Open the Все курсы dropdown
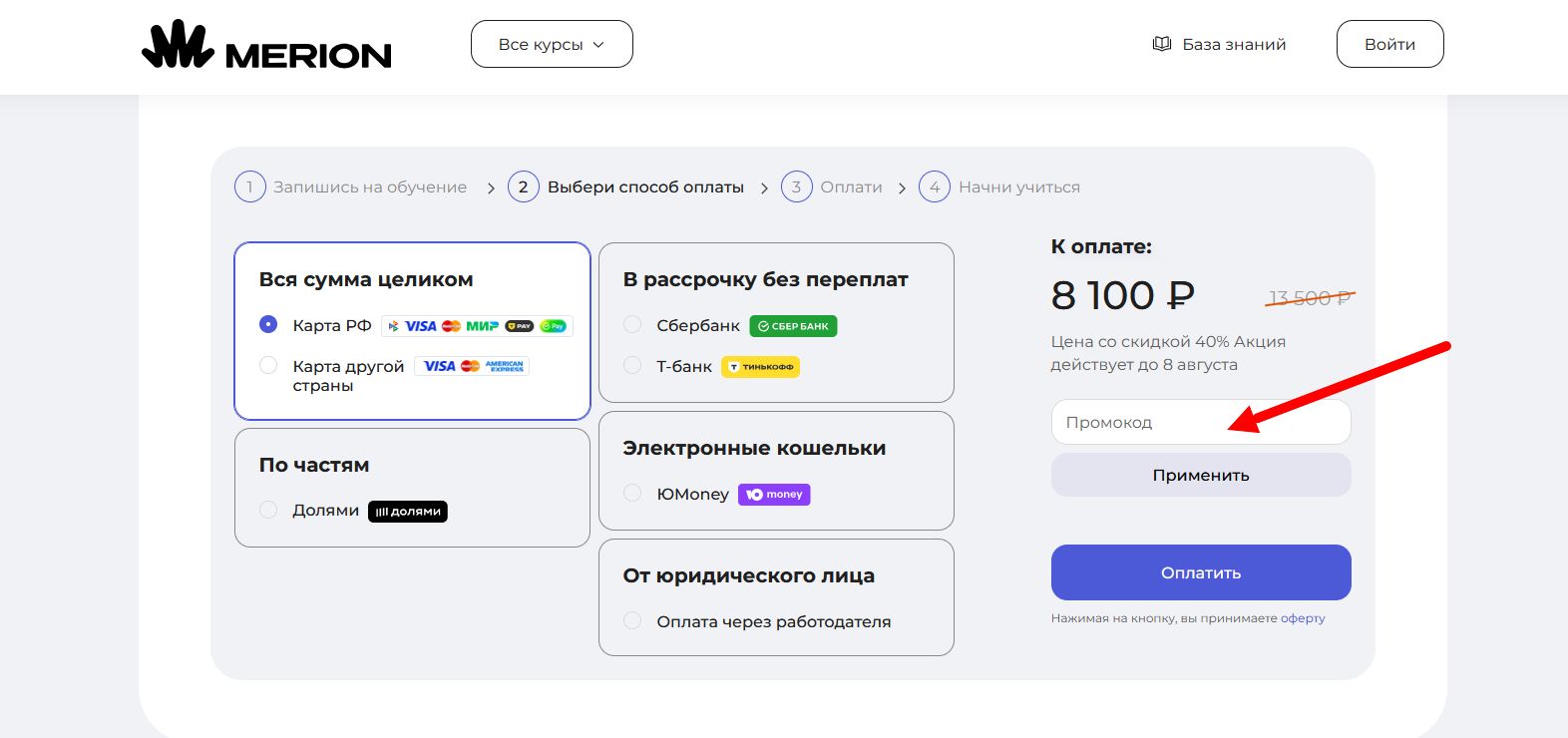 click(x=552, y=44)
